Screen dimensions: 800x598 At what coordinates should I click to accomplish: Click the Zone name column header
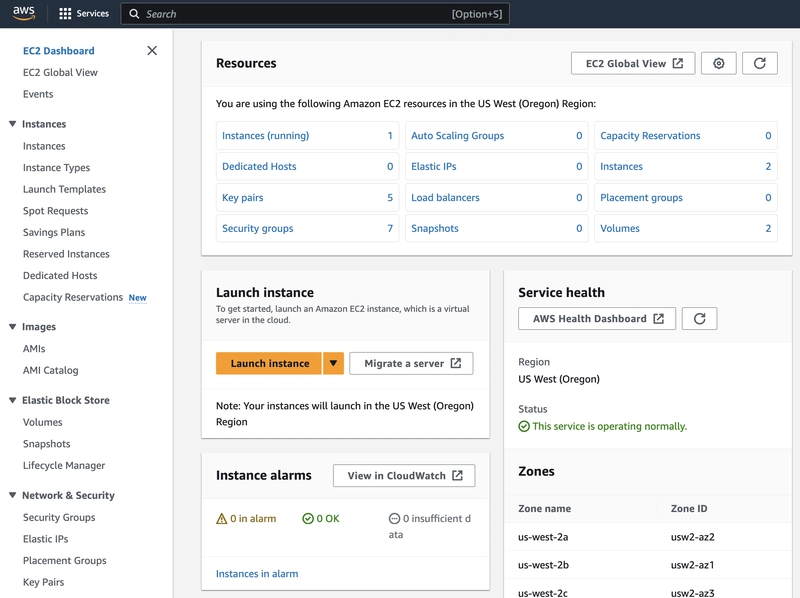(544, 508)
